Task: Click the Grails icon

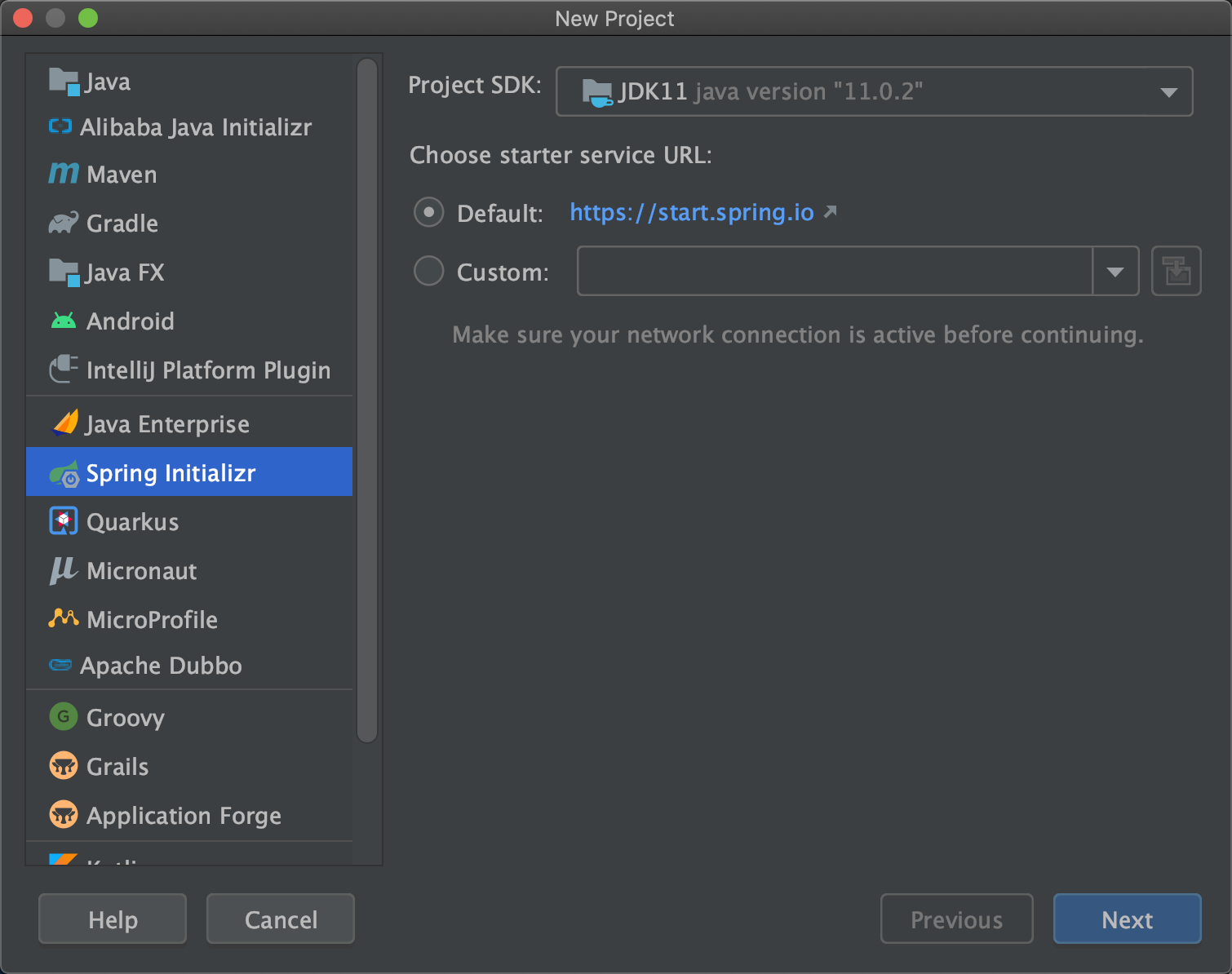Action: [x=64, y=766]
